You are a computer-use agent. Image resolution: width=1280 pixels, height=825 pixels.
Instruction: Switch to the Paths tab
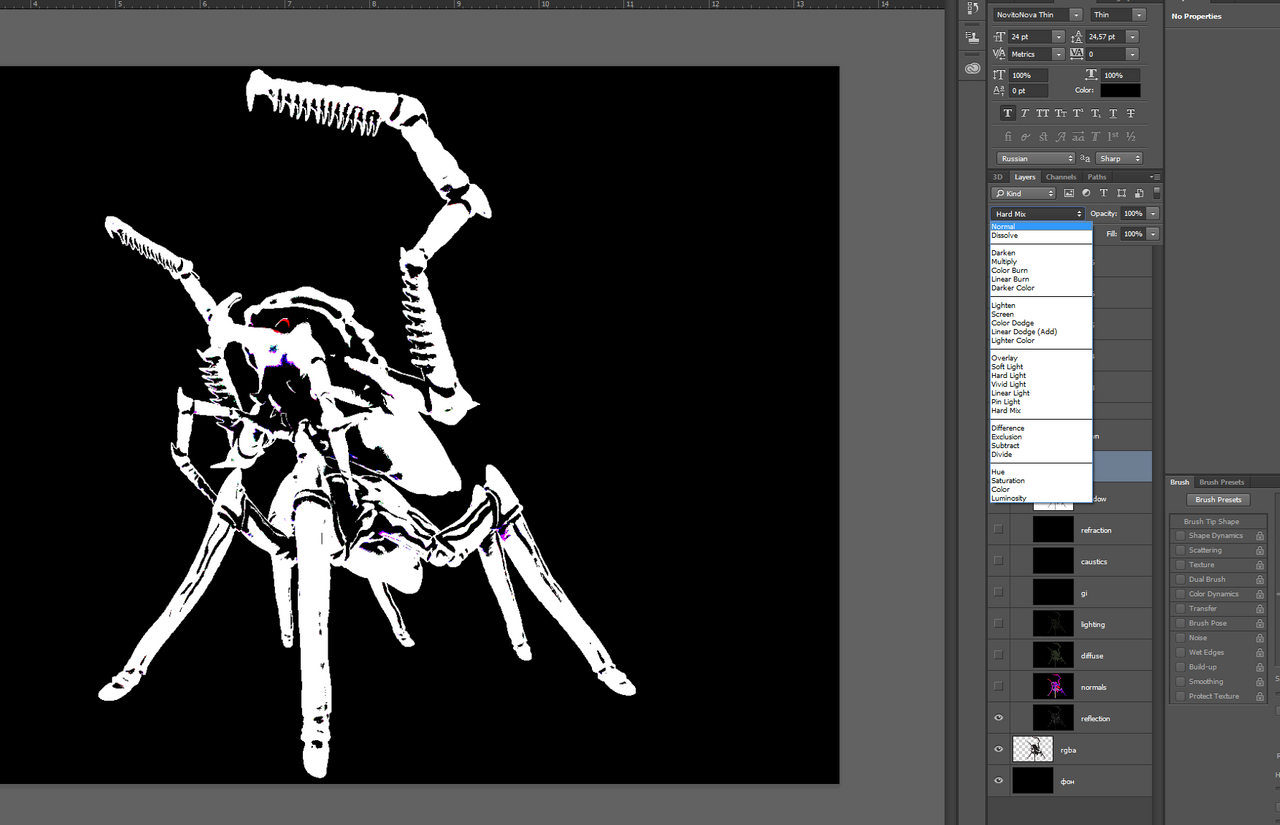(1097, 177)
